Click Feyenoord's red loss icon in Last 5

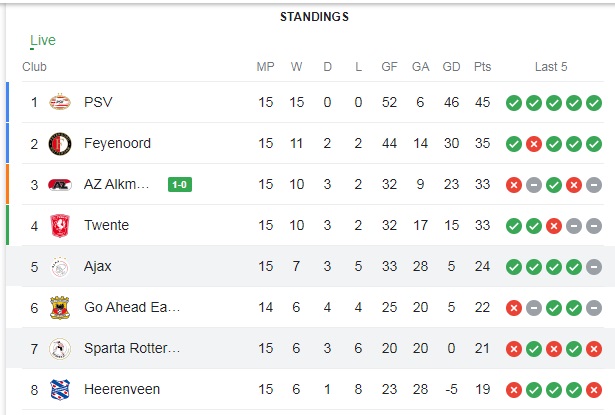click(534, 144)
